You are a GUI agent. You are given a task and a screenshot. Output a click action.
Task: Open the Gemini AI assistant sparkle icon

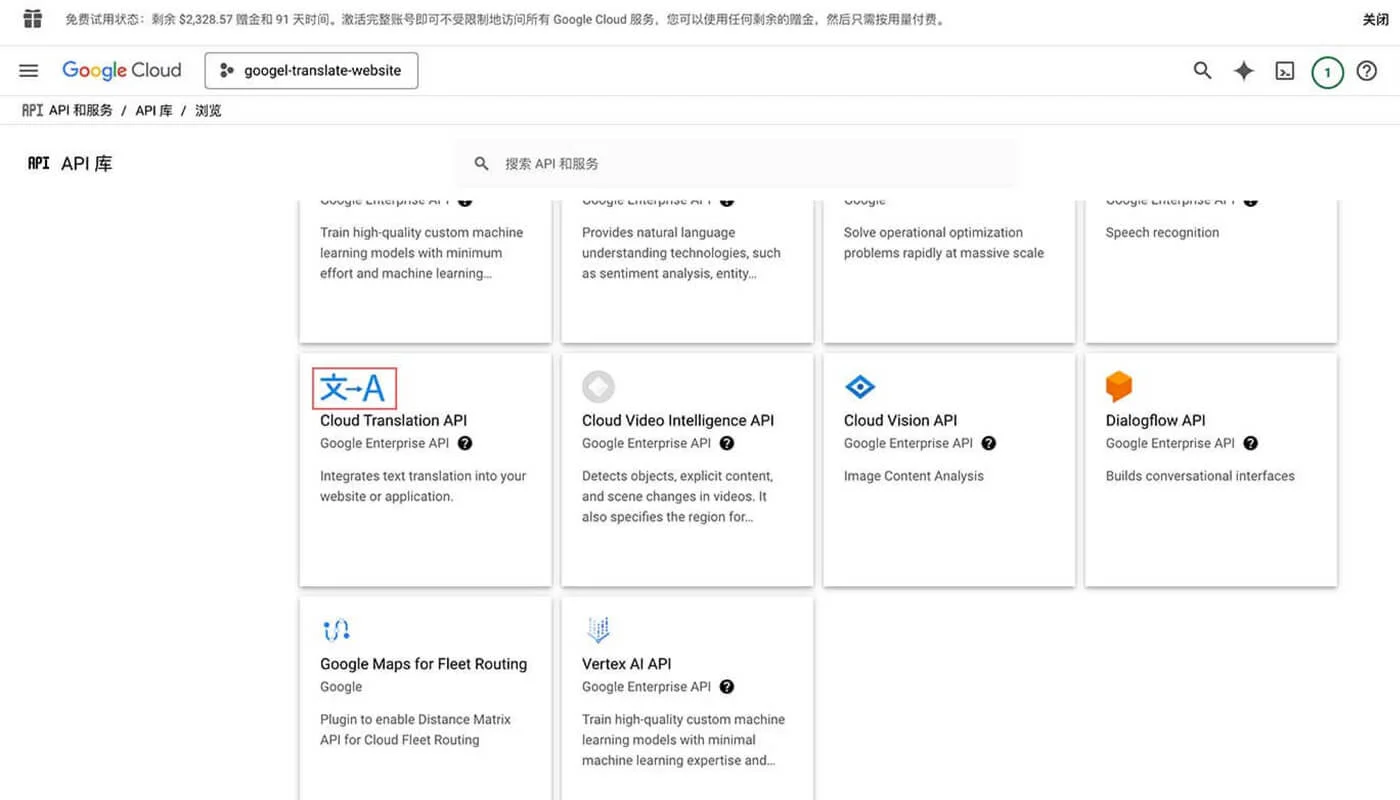1243,70
